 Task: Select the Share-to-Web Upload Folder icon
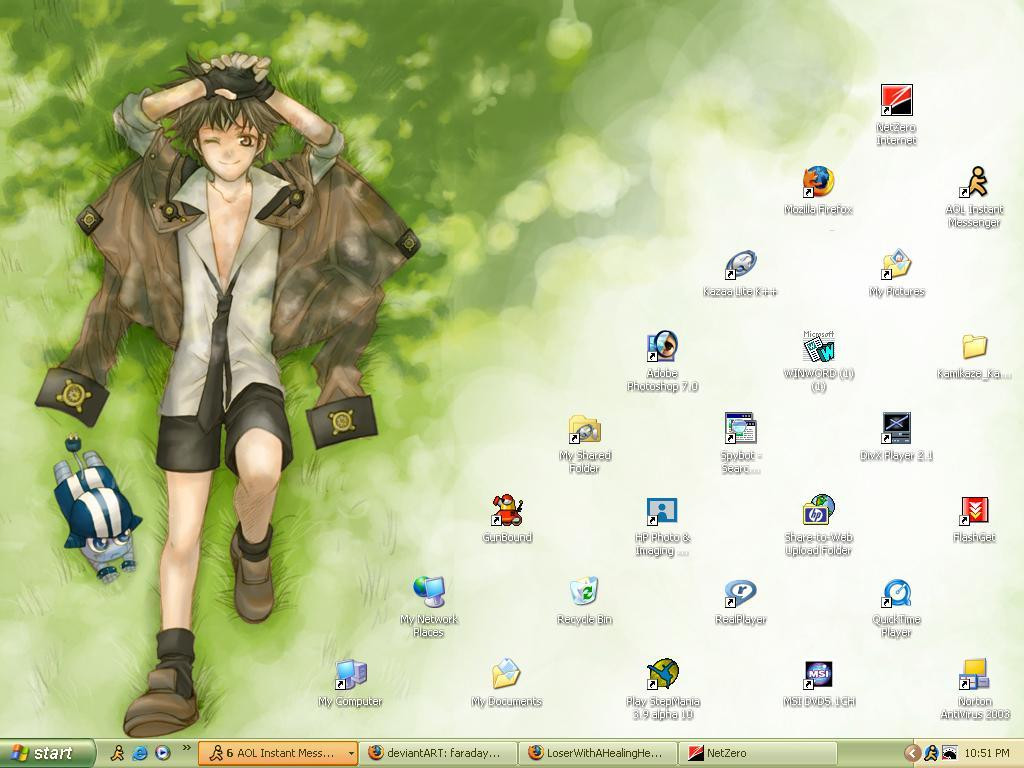[x=818, y=510]
